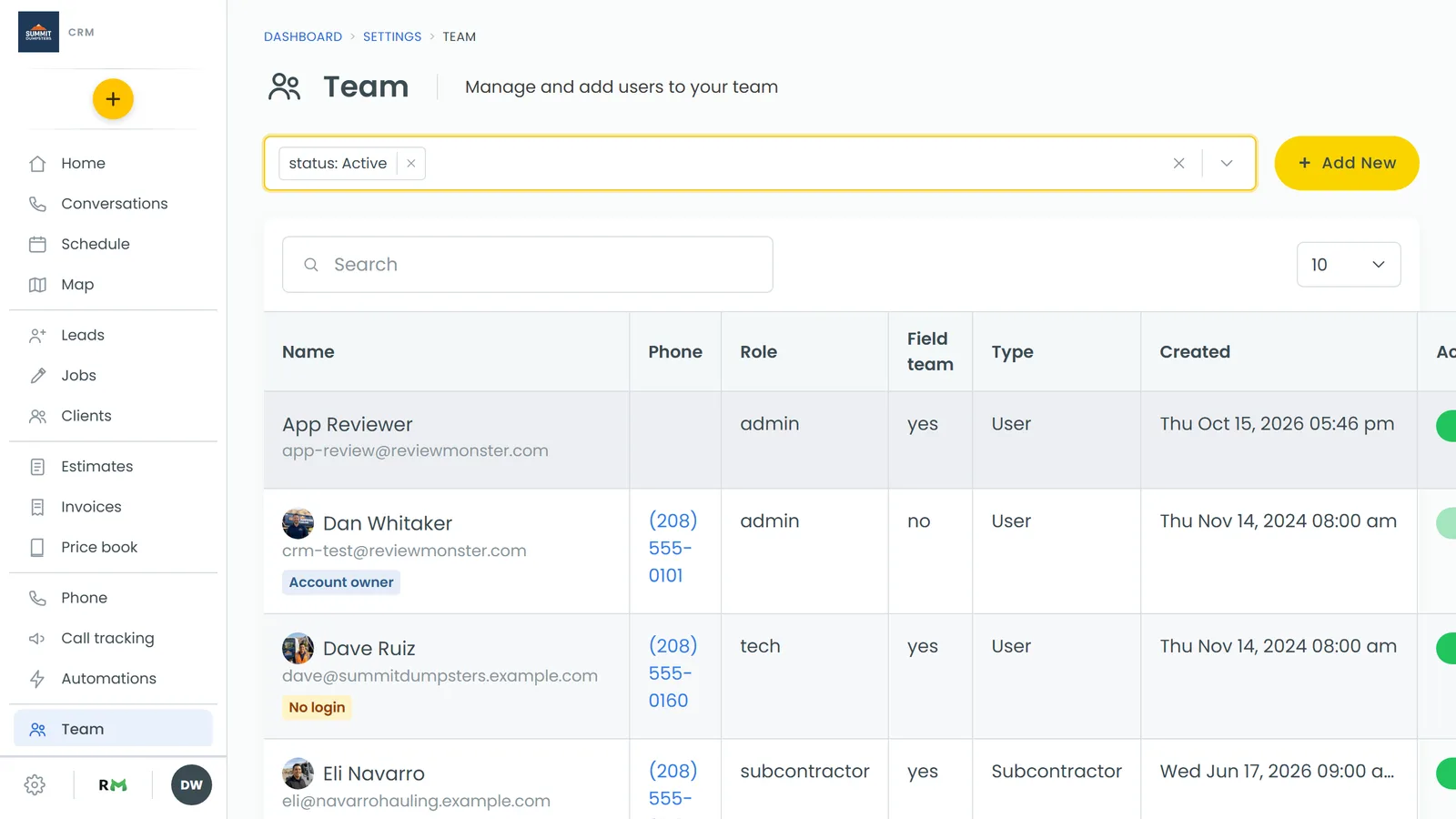The width and height of the screenshot is (1456, 819).
Task: Click the RM logo icon
Action: tap(113, 785)
